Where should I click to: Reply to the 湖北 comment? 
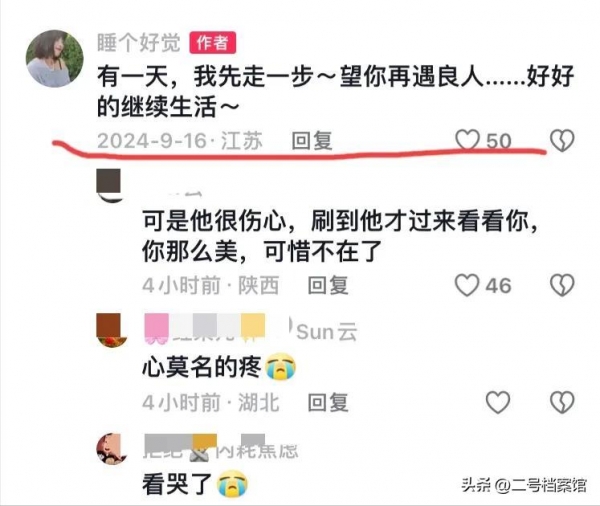(x=328, y=402)
